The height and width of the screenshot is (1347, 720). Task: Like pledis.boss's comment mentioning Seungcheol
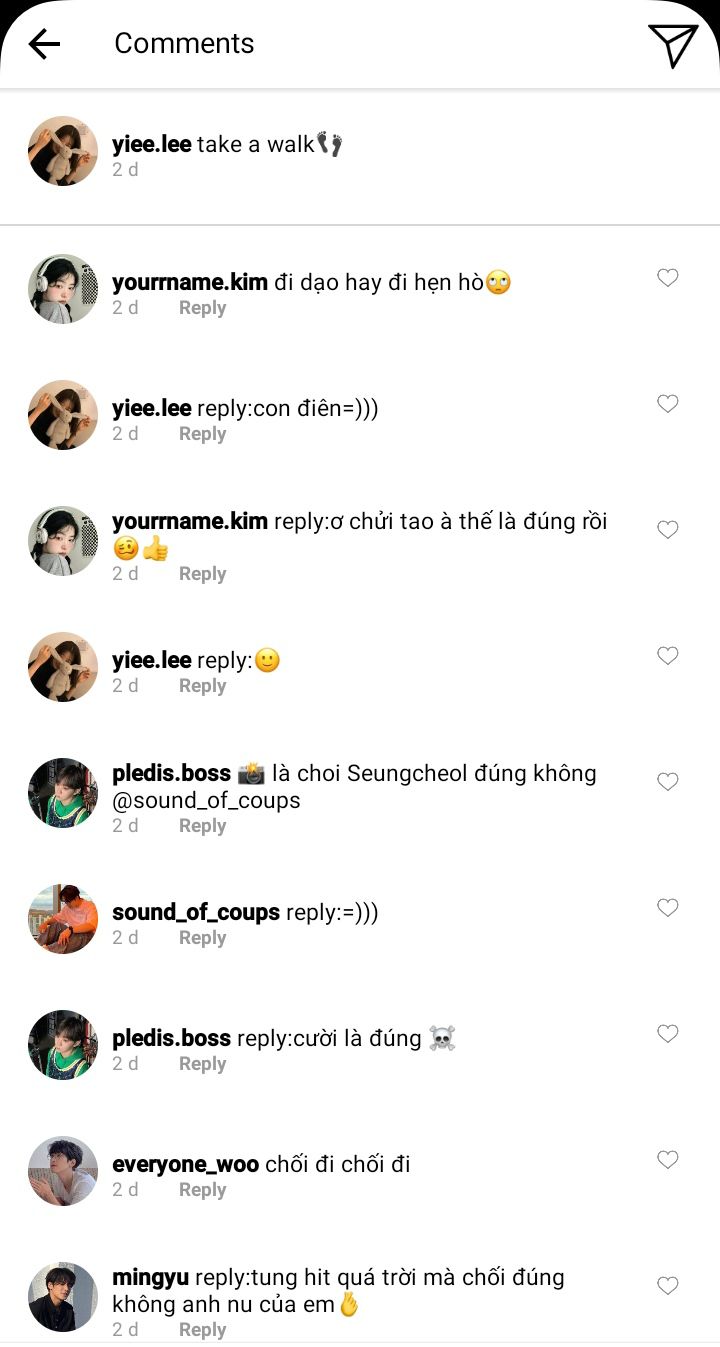667,782
